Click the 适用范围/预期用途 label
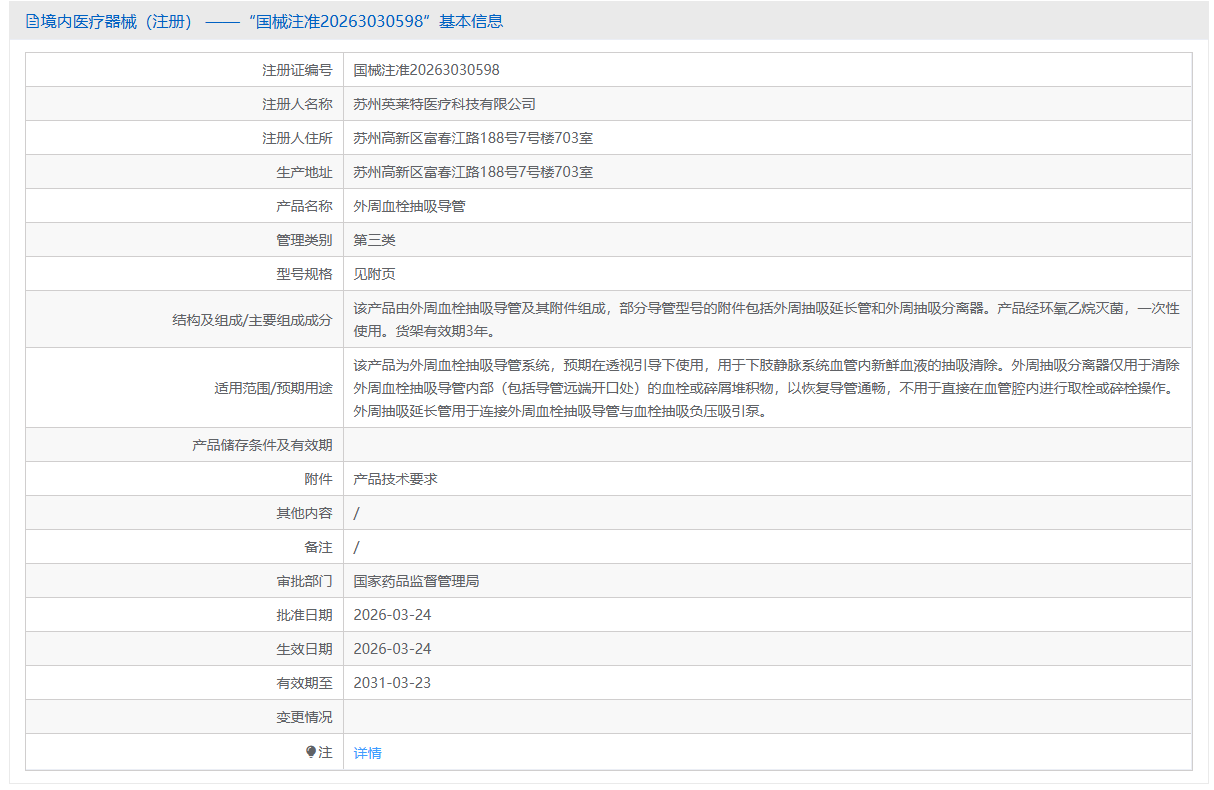This screenshot has width=1214, height=790. pos(274,388)
